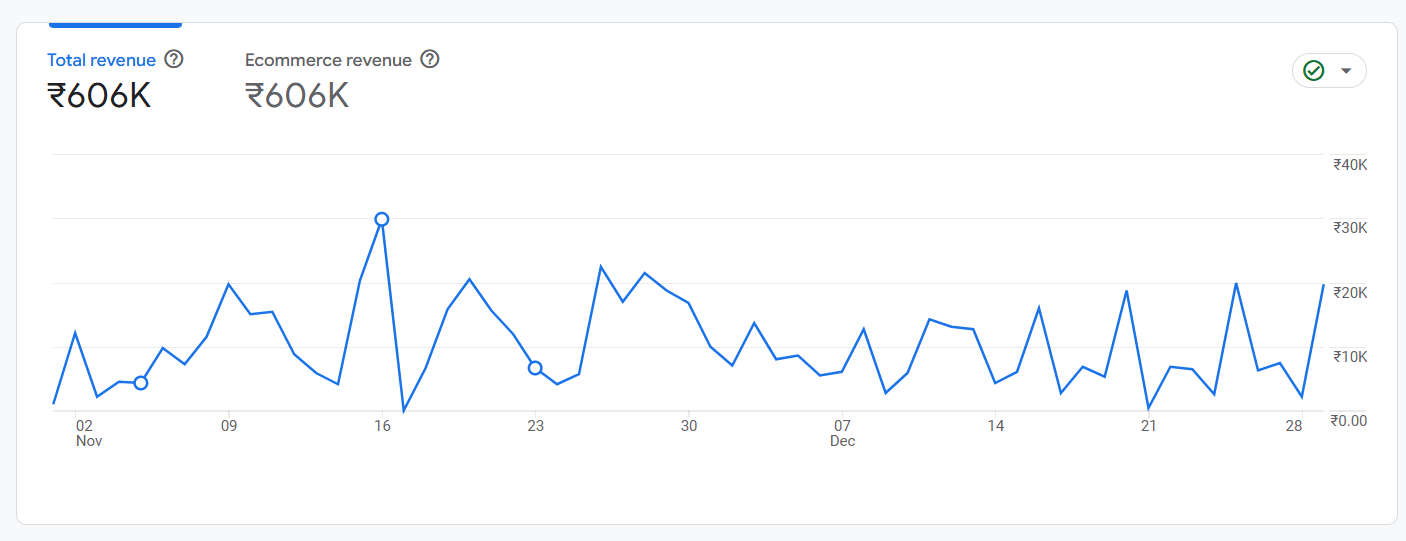Click the grey ₹606K Ecommerce revenue value

(x=297, y=95)
